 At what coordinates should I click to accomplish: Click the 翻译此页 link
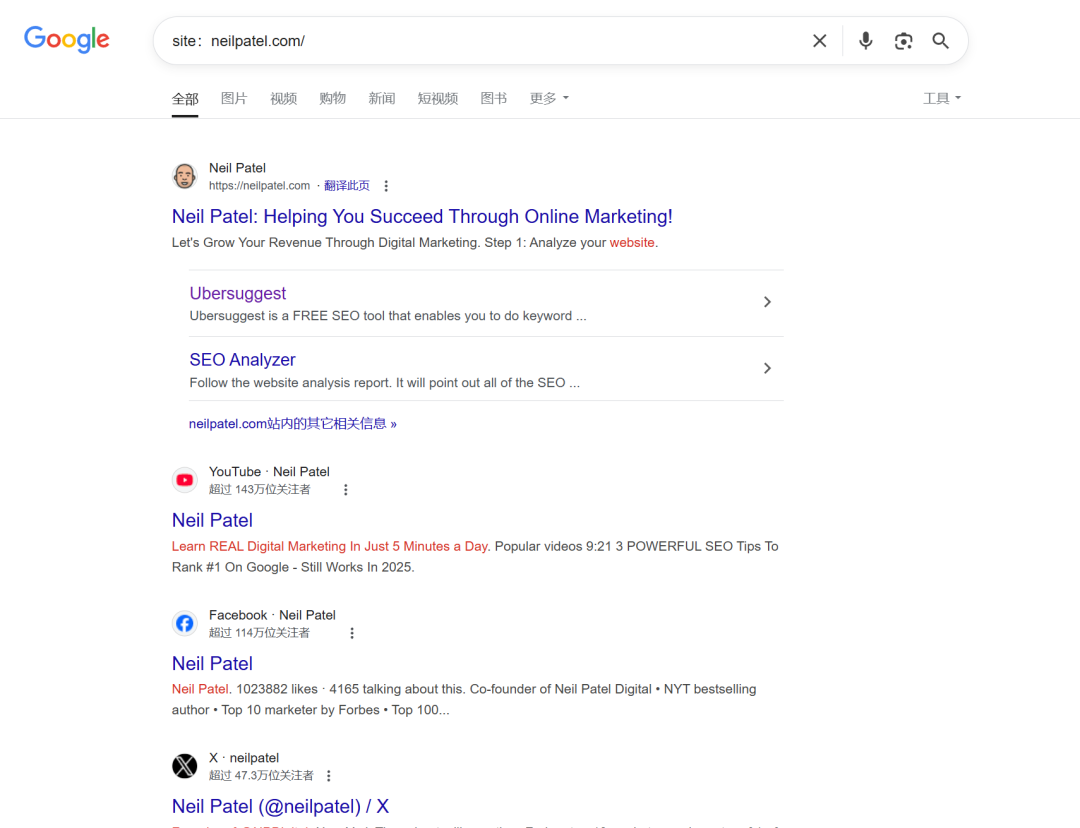pyautogui.click(x=346, y=186)
